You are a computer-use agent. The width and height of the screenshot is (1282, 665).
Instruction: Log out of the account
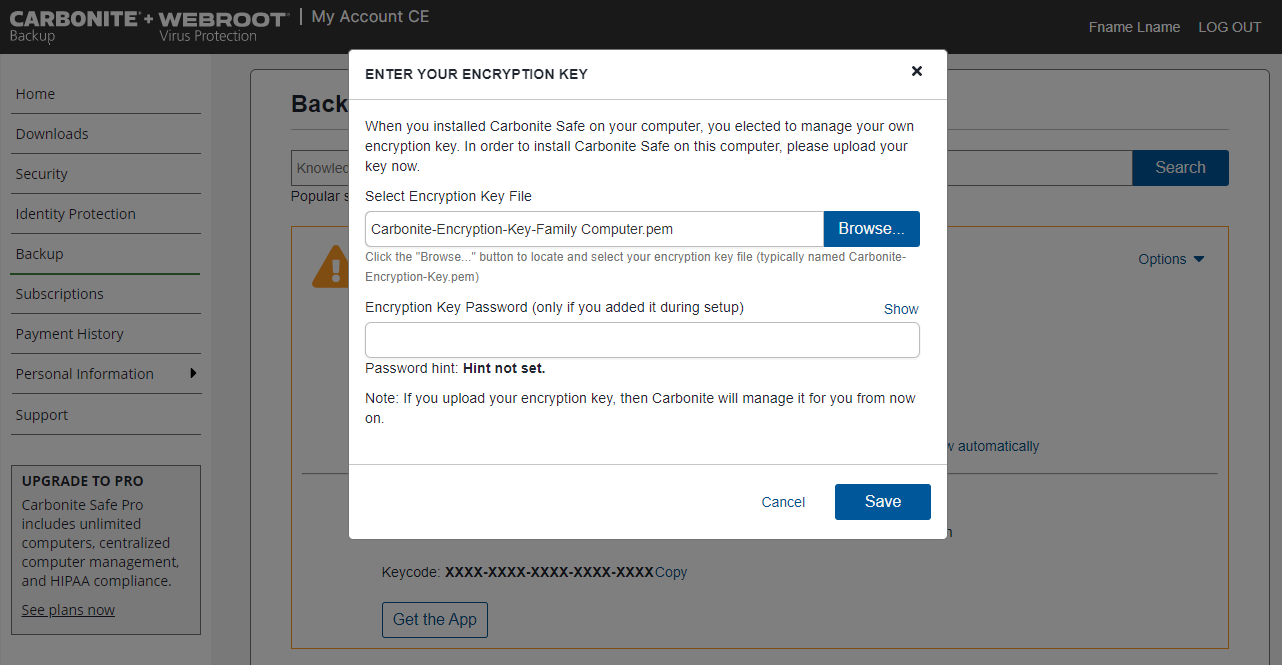click(1230, 27)
